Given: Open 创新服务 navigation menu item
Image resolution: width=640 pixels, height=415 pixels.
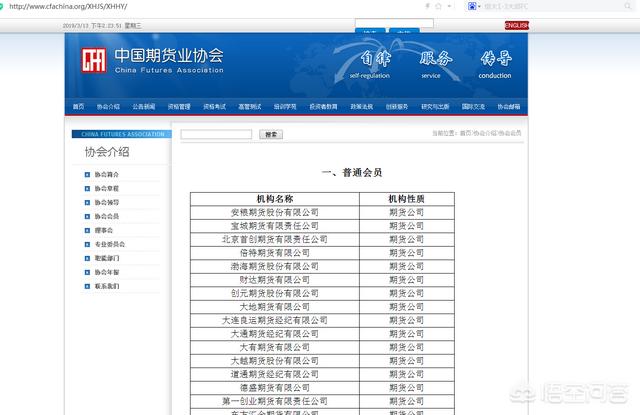Looking at the screenshot, I should [397, 107].
